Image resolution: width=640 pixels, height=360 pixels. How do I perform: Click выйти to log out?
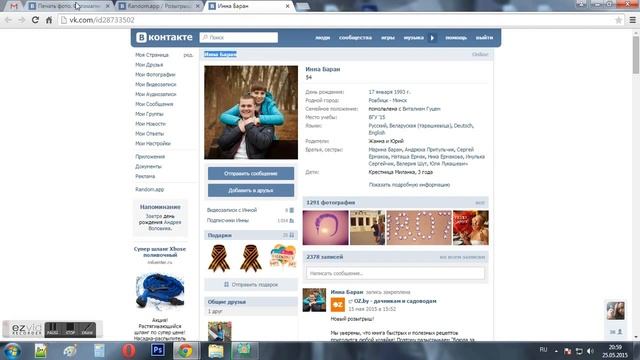point(484,38)
